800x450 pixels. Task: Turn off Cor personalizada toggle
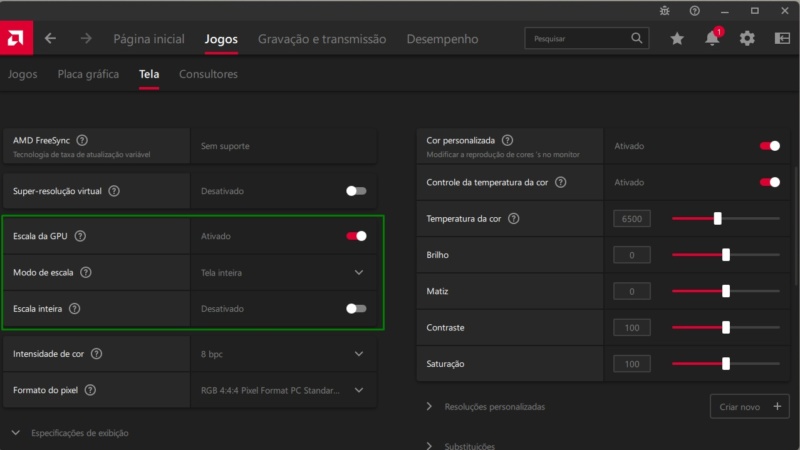pyautogui.click(x=769, y=146)
